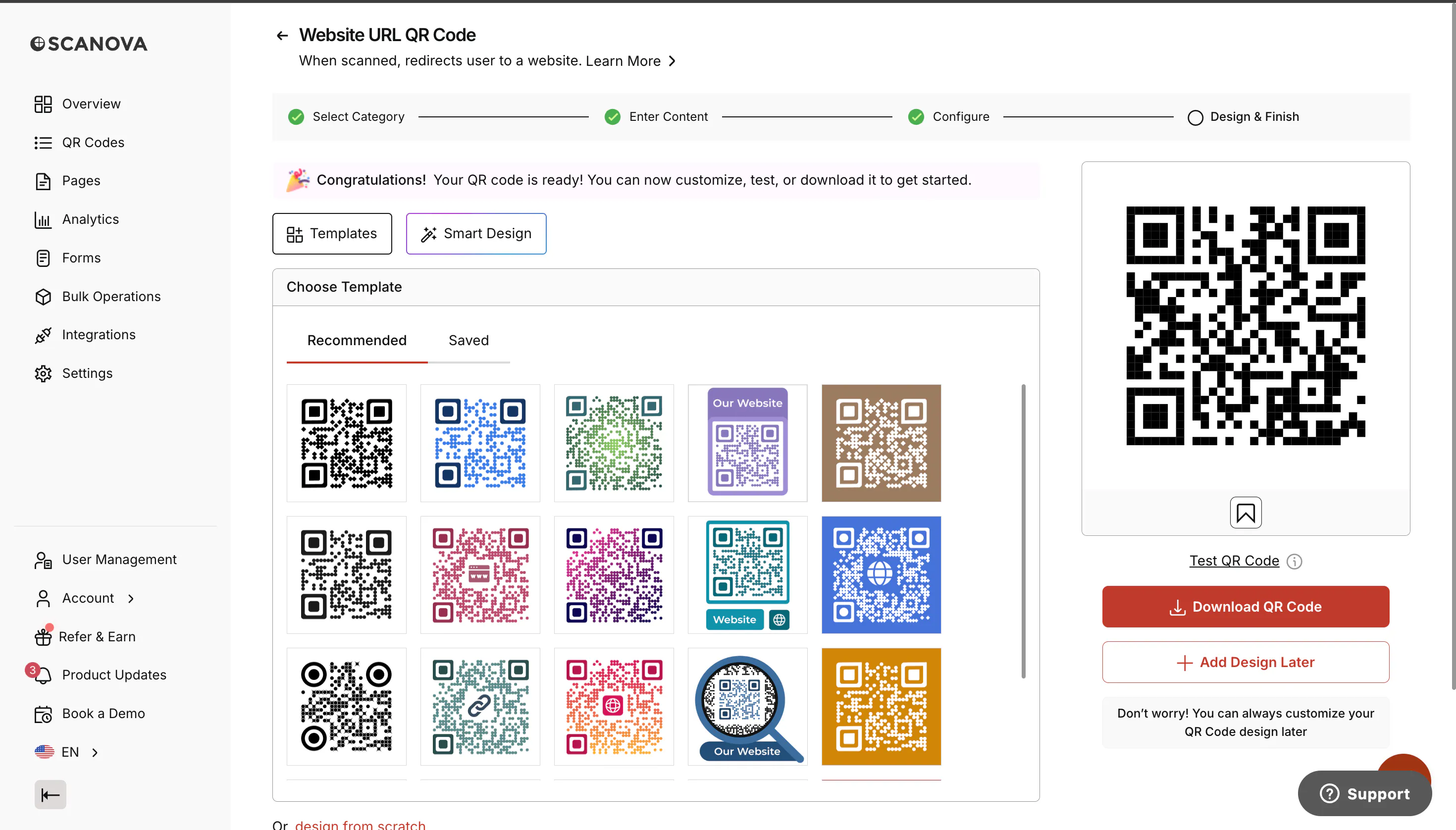Open the User Management icon
The height and width of the screenshot is (830, 1456).
pos(43,560)
